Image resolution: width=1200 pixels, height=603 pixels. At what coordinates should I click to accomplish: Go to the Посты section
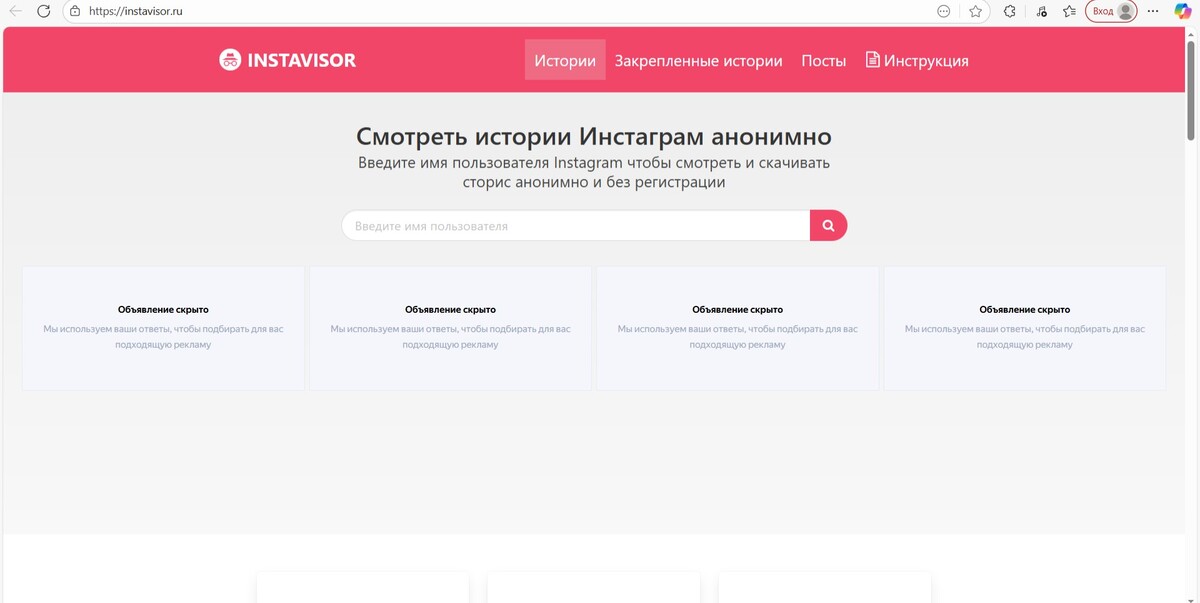[x=823, y=60]
